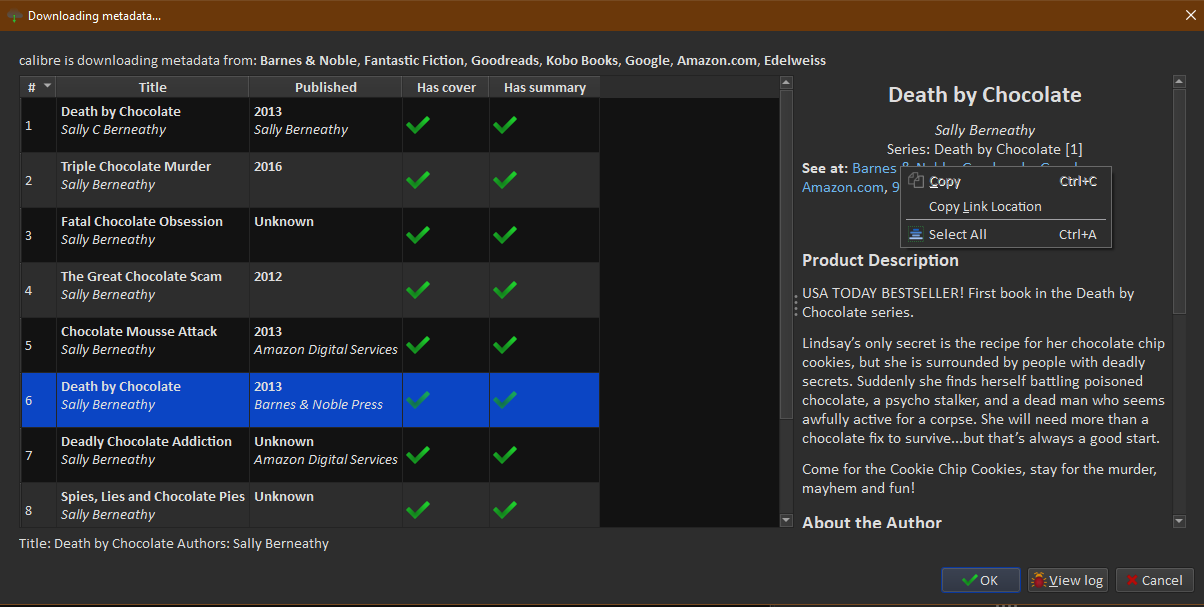Image resolution: width=1204 pixels, height=607 pixels.
Task: Click Has summary checkmark for Triple Chocolate Murder
Action: pos(505,180)
